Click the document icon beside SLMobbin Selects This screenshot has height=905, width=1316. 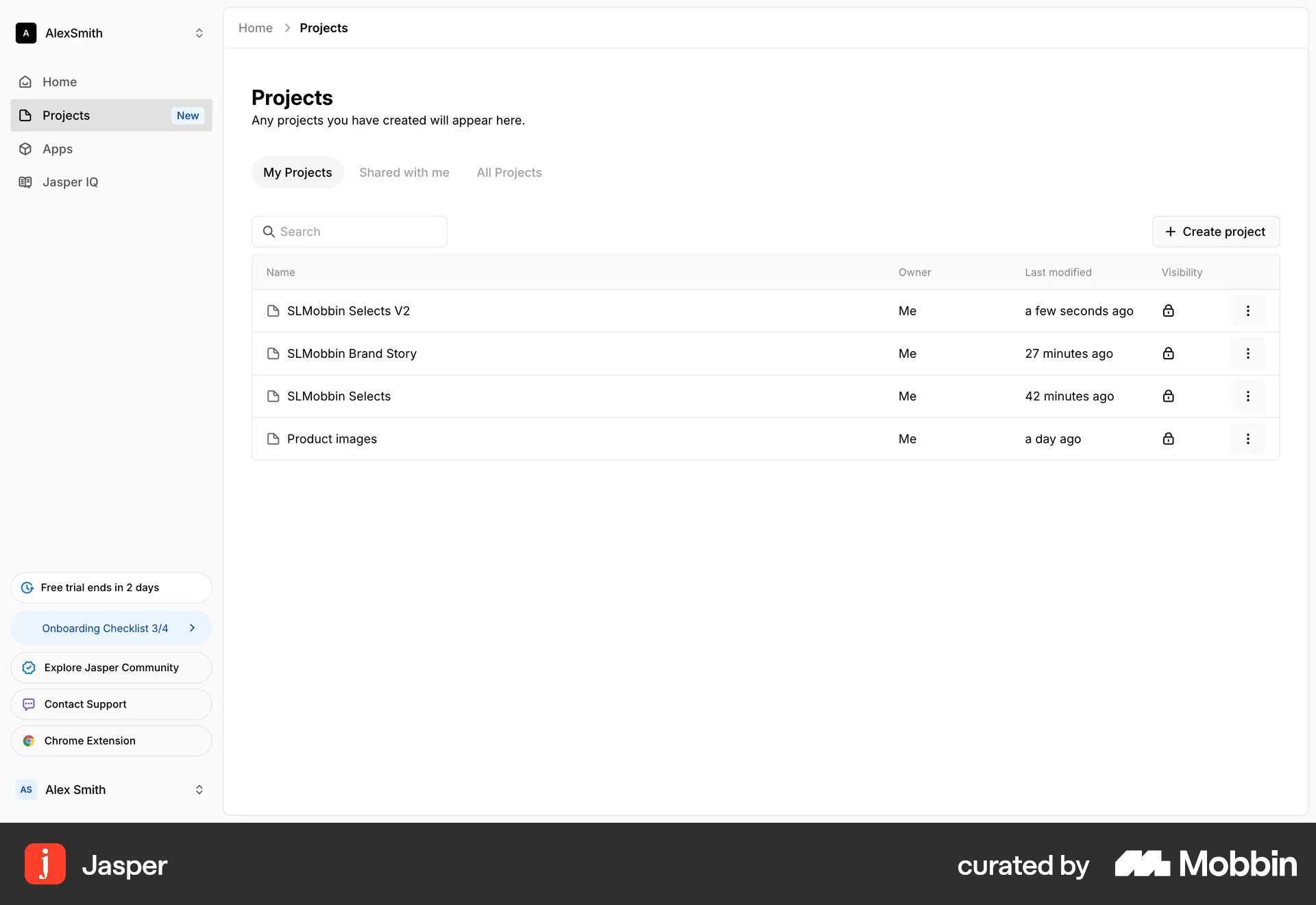273,396
